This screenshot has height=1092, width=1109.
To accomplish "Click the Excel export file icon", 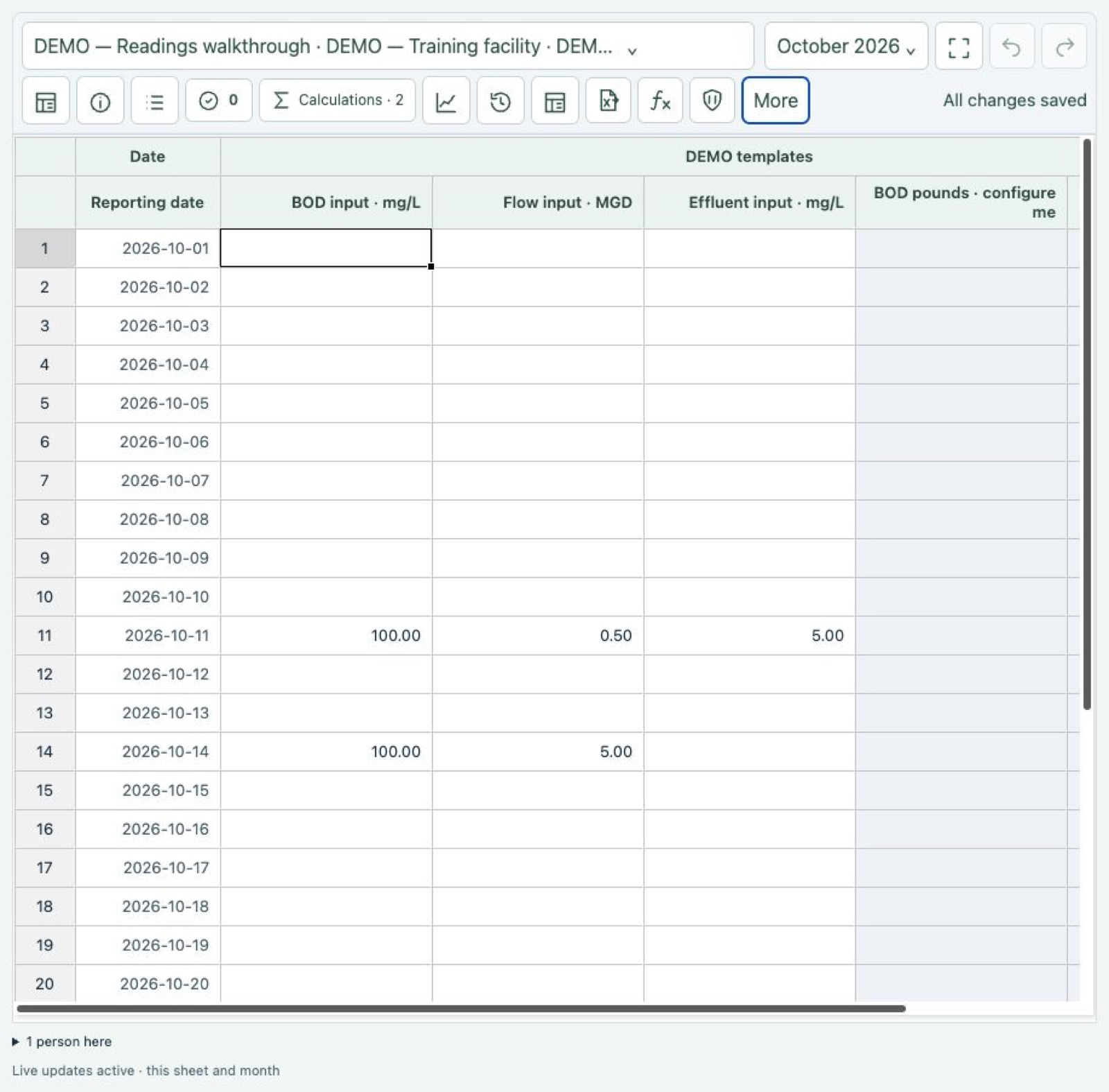I will (x=608, y=101).
